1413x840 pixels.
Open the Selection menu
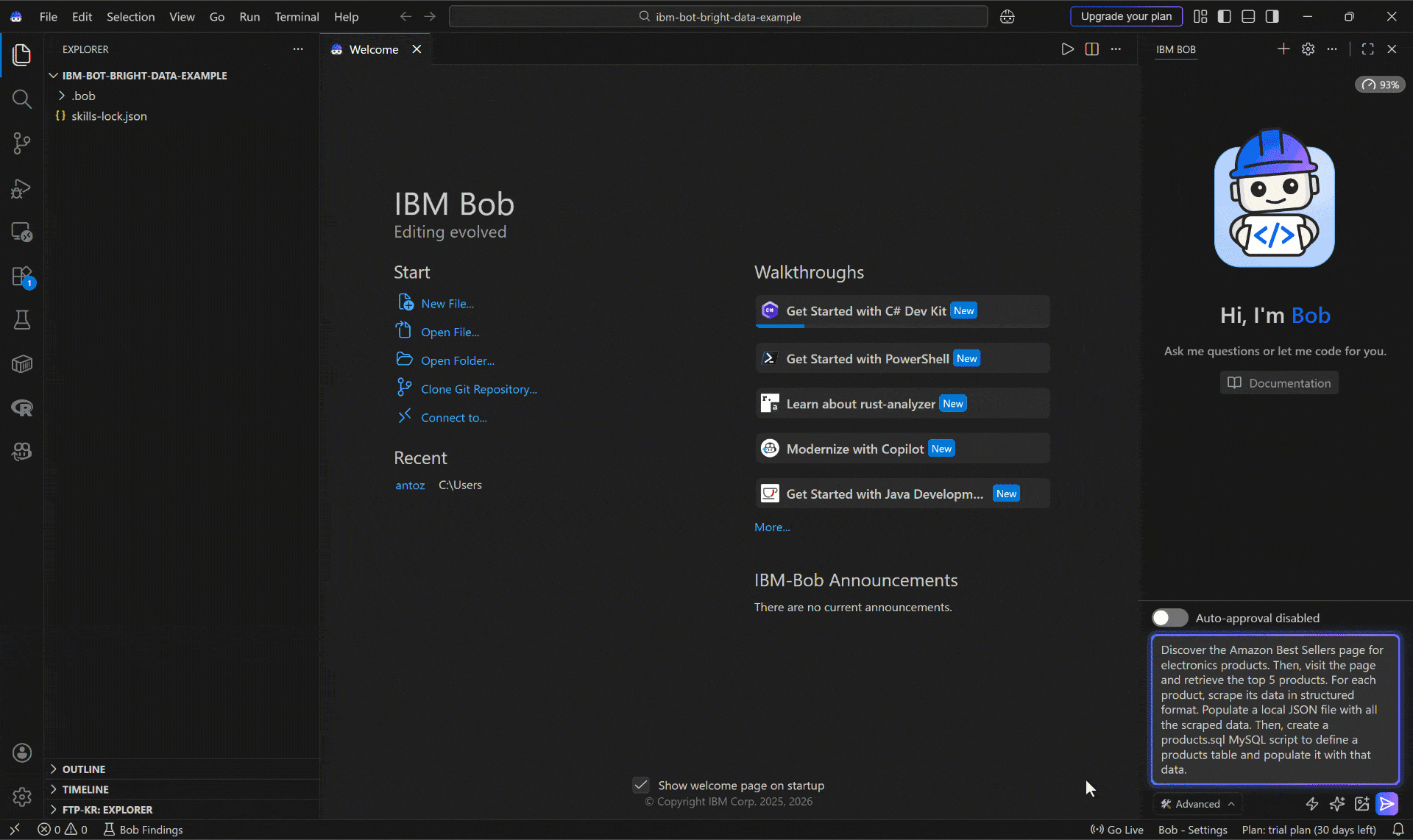130,16
